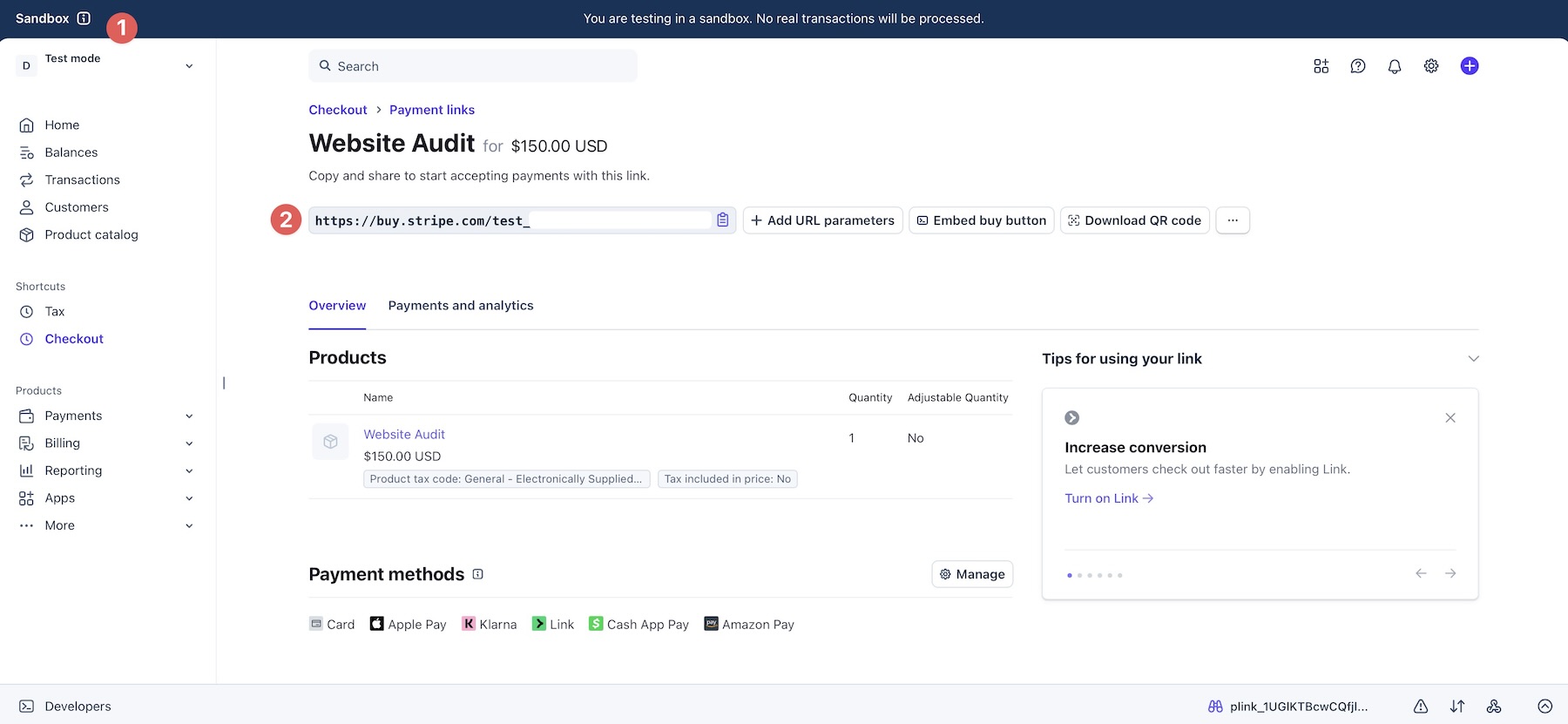Image resolution: width=1568 pixels, height=724 pixels.
Task: Click into the Search field
Action: 473,66
